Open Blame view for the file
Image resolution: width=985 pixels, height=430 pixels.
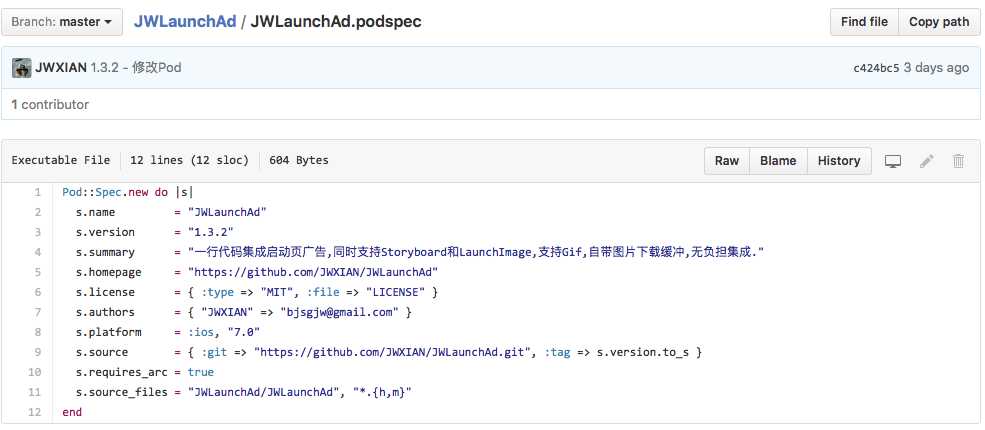click(x=778, y=161)
